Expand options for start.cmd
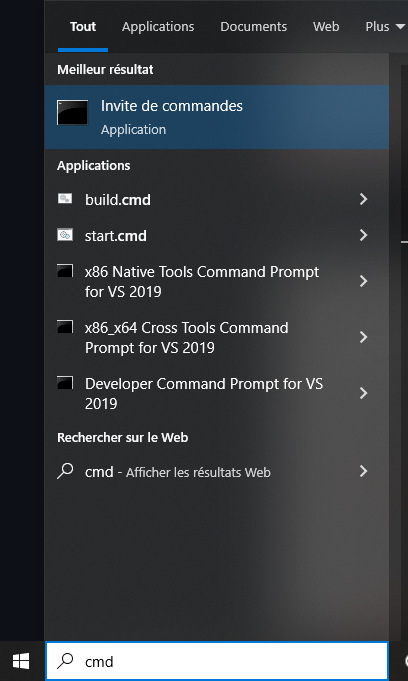The height and width of the screenshot is (681, 408). pos(364,235)
